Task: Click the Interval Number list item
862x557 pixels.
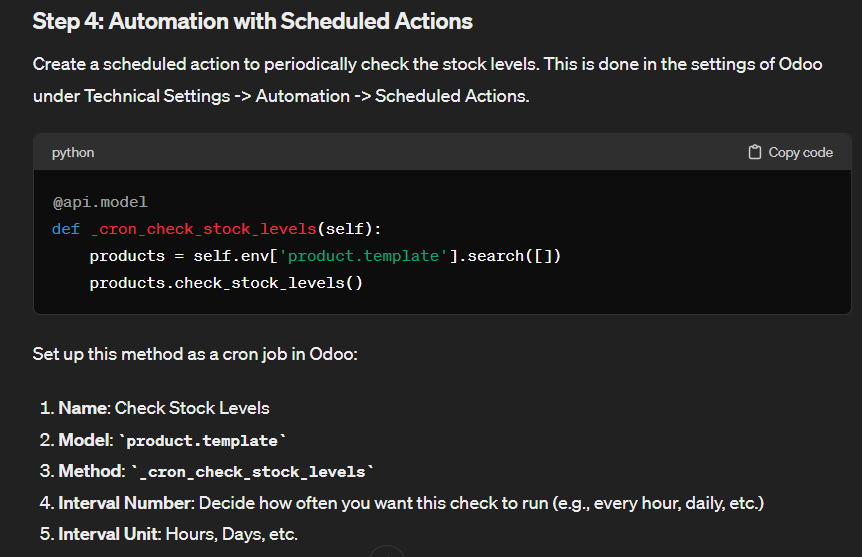Action: point(402,503)
